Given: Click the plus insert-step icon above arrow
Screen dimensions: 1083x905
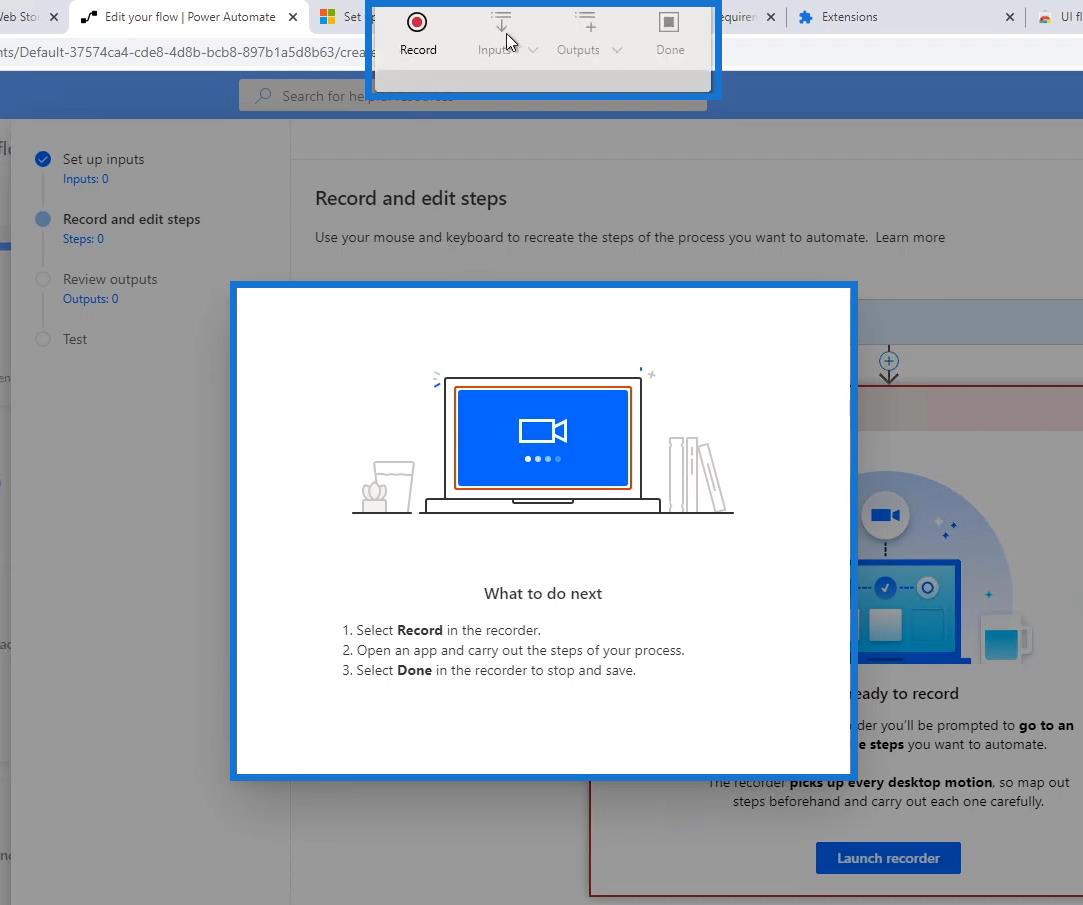Looking at the screenshot, I should pyautogui.click(x=888, y=360).
